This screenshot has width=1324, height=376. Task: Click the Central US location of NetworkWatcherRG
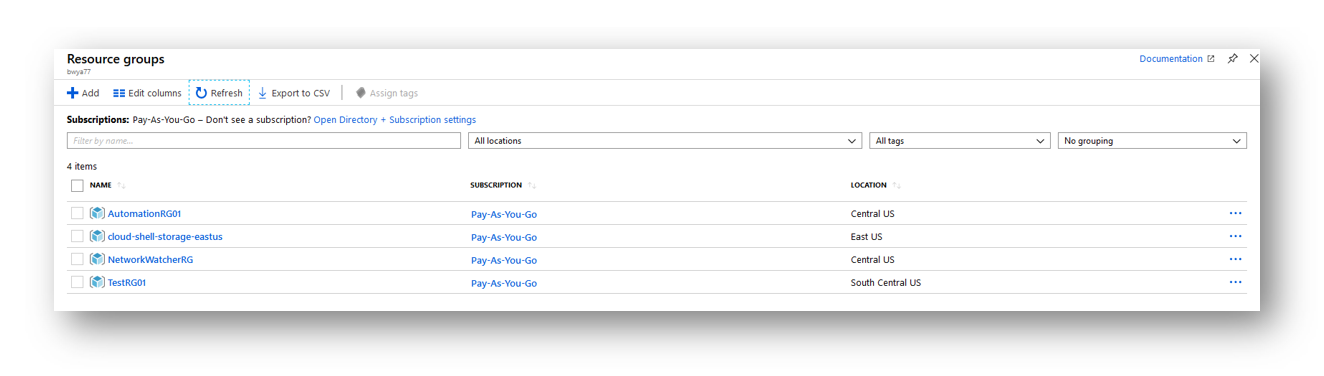[872, 260]
